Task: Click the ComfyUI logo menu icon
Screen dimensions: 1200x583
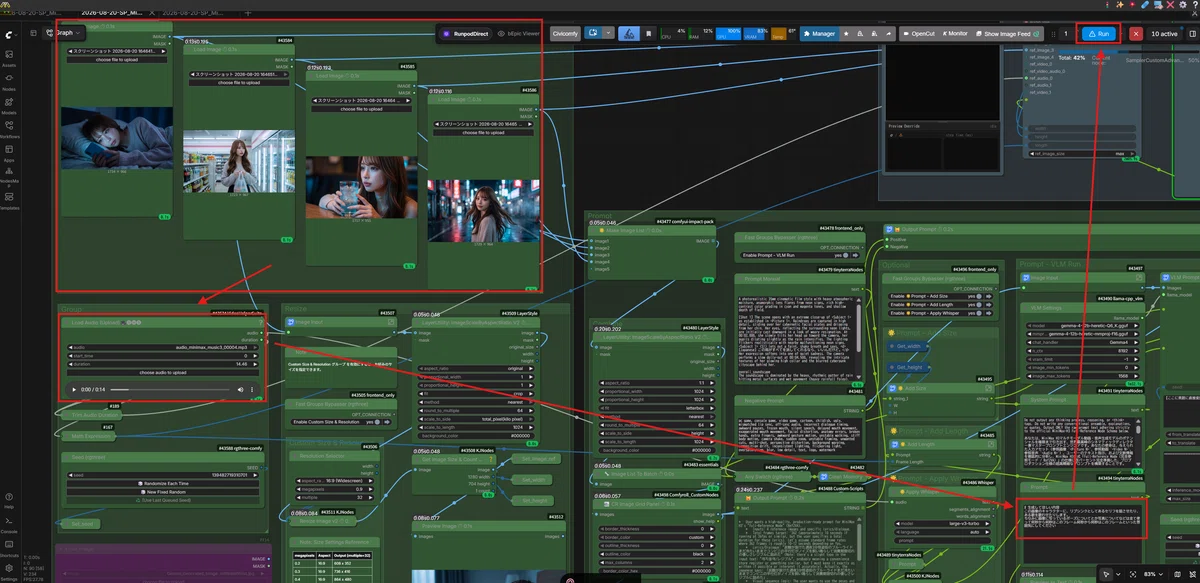Action: coord(9,34)
